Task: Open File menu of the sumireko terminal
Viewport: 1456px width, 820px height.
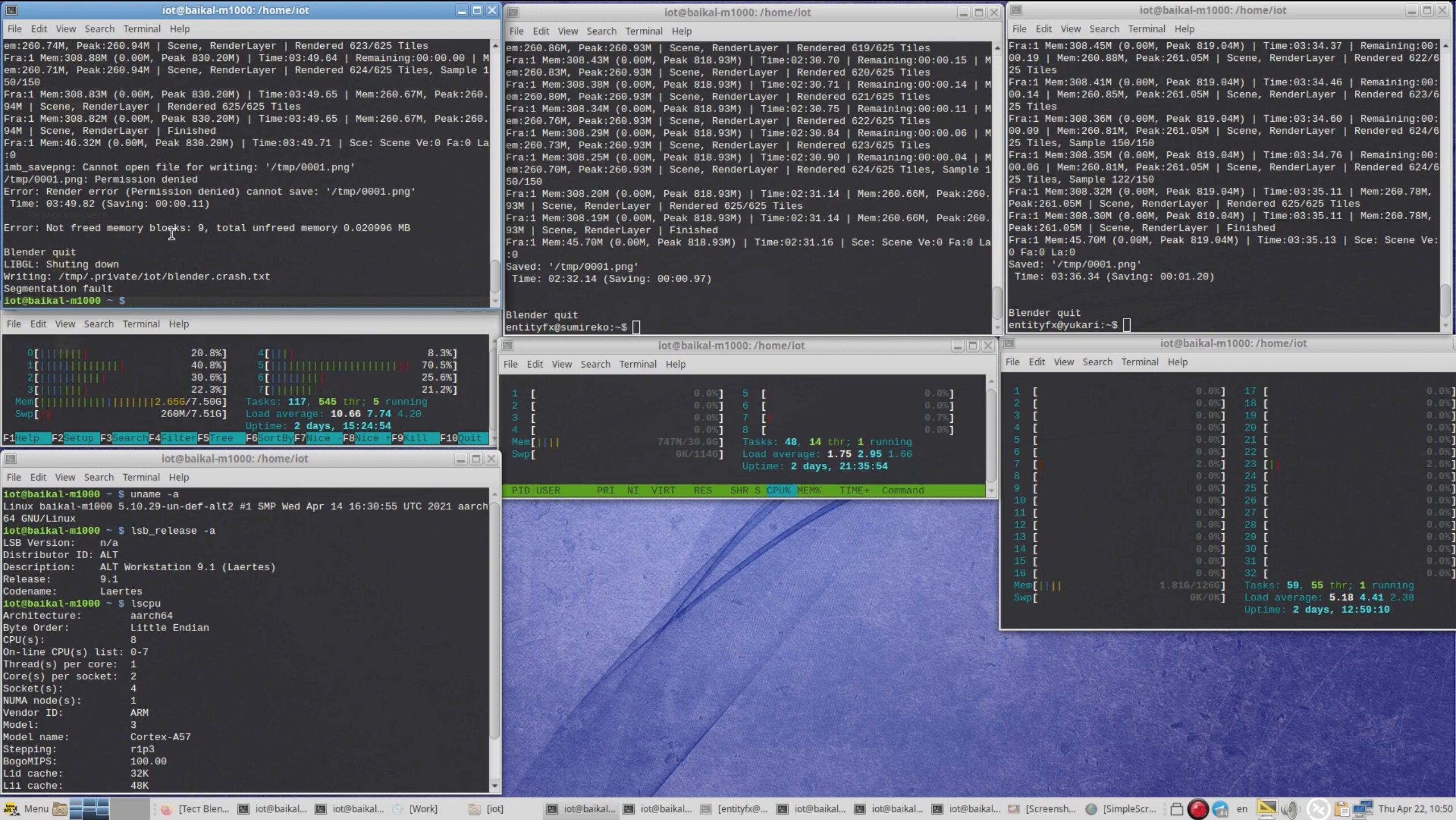Action: (516, 31)
